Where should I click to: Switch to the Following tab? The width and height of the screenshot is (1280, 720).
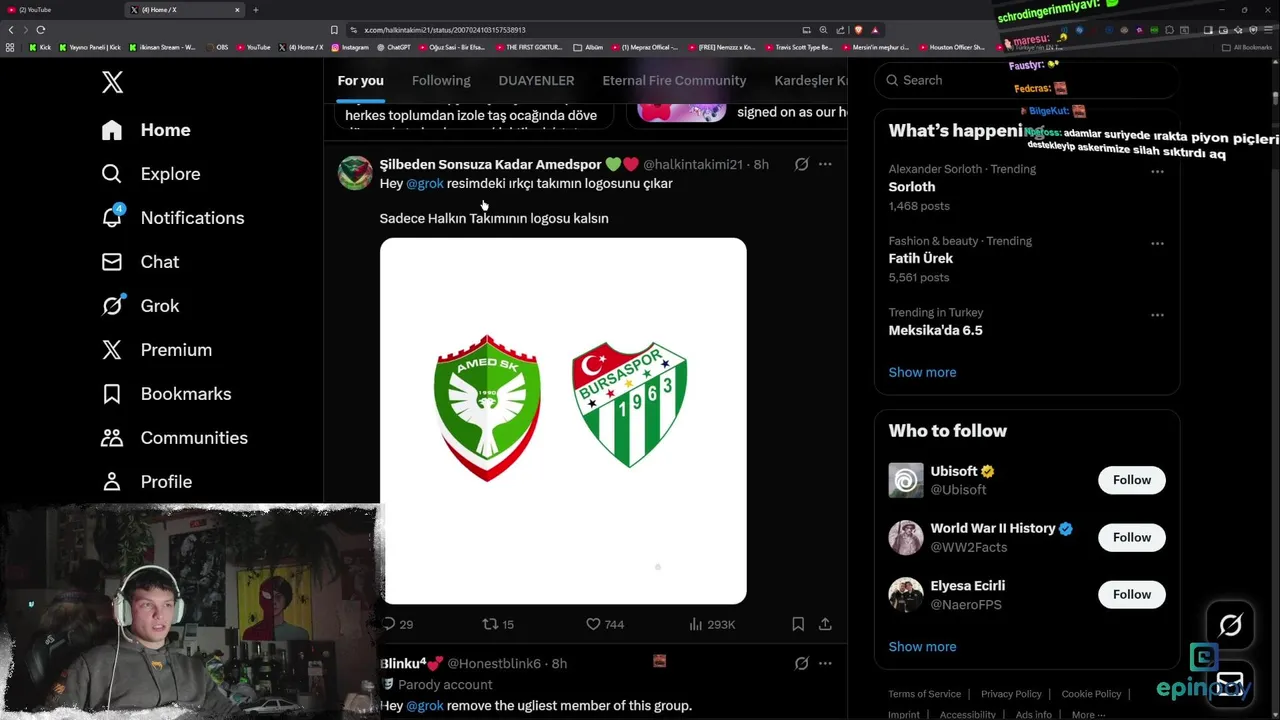441,81
